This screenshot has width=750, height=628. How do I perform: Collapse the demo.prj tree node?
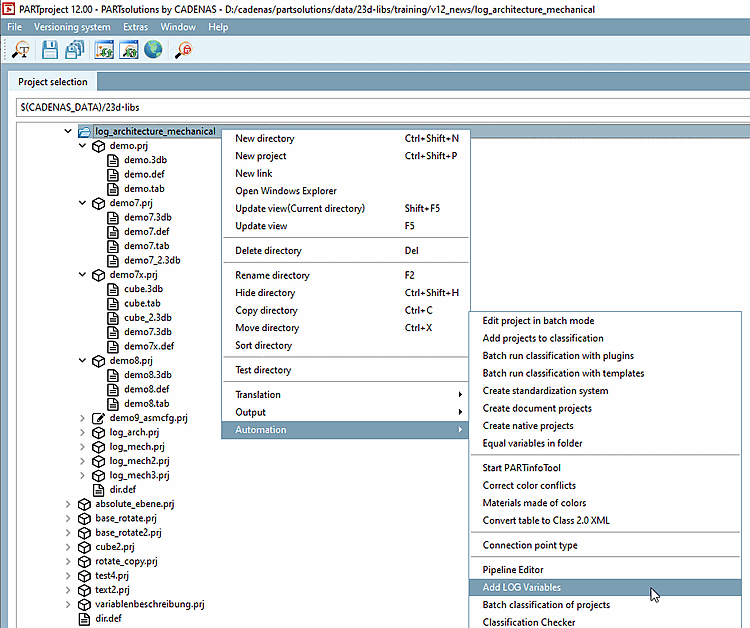click(83, 146)
